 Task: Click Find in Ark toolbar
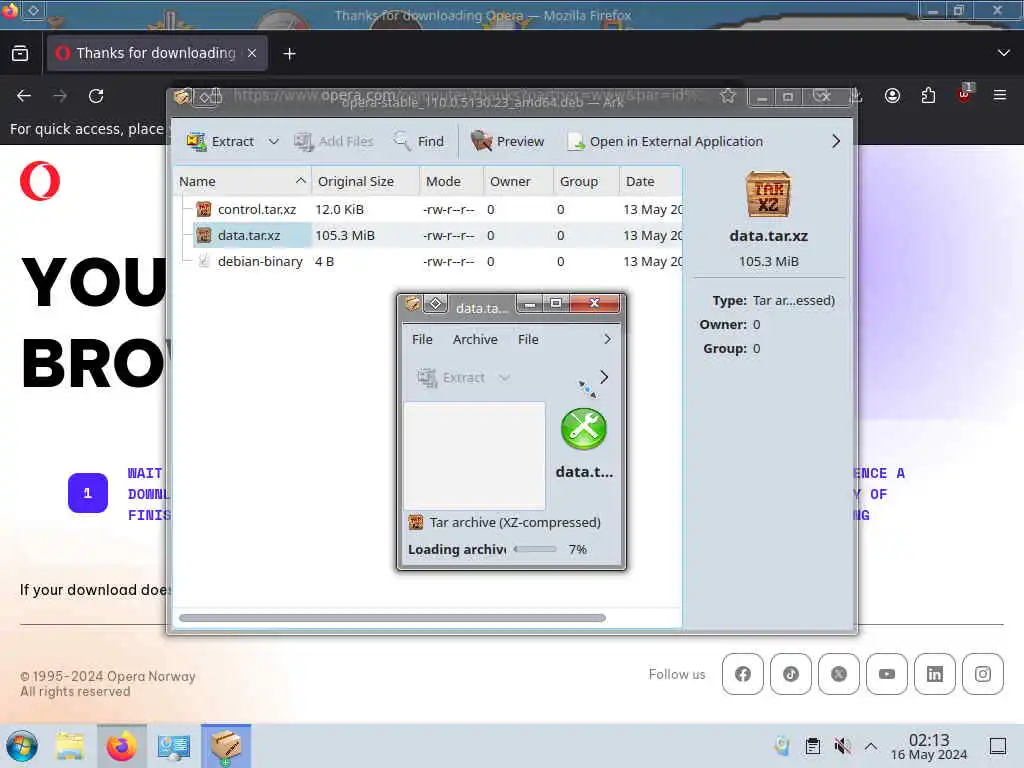(419, 141)
